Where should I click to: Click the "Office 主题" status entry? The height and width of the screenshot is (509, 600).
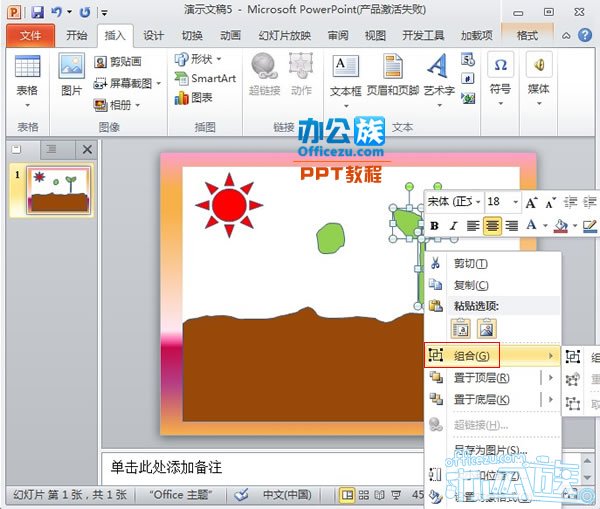pyautogui.click(x=180, y=495)
